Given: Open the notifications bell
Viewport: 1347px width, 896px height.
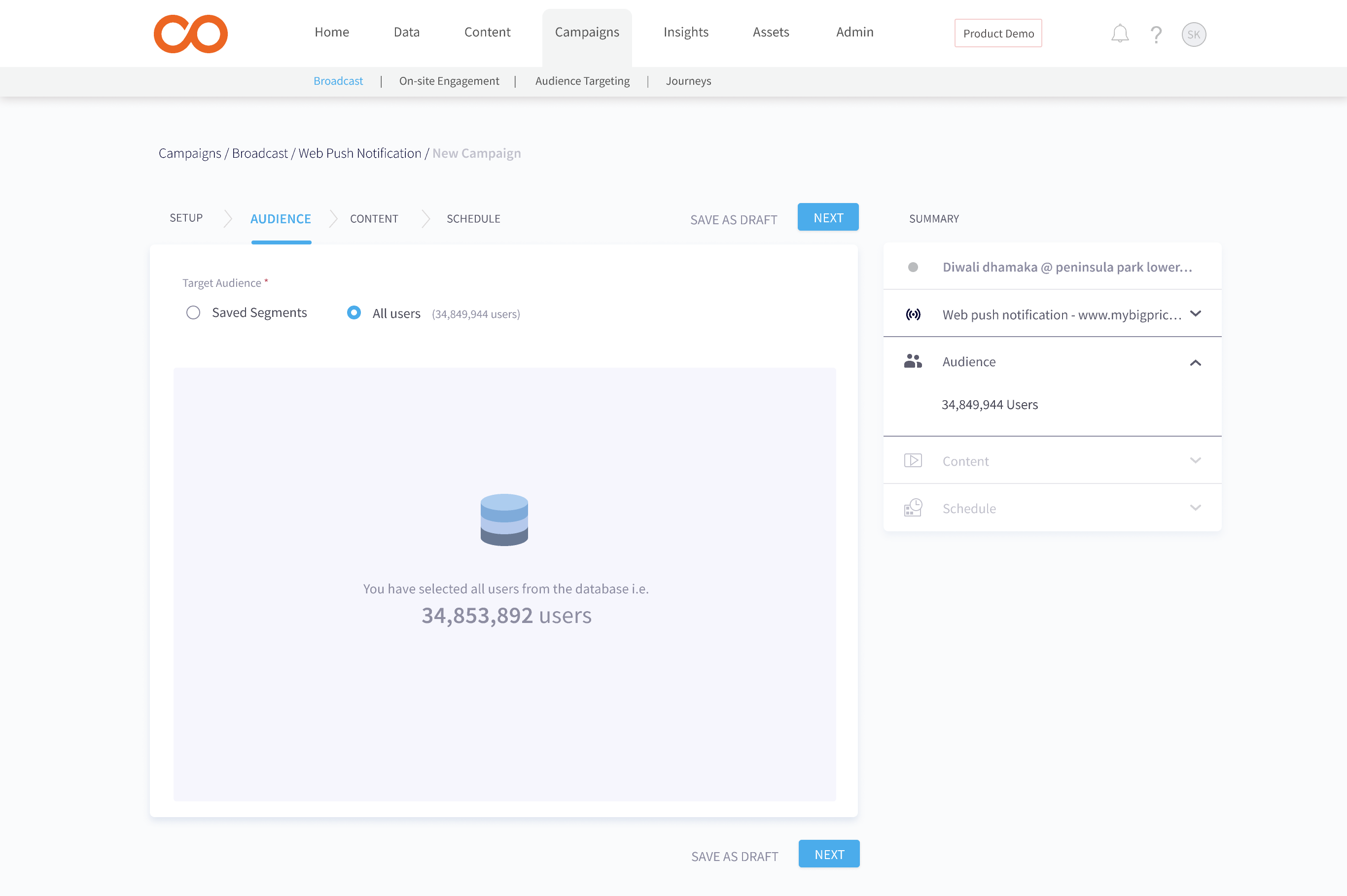Looking at the screenshot, I should click(1119, 34).
